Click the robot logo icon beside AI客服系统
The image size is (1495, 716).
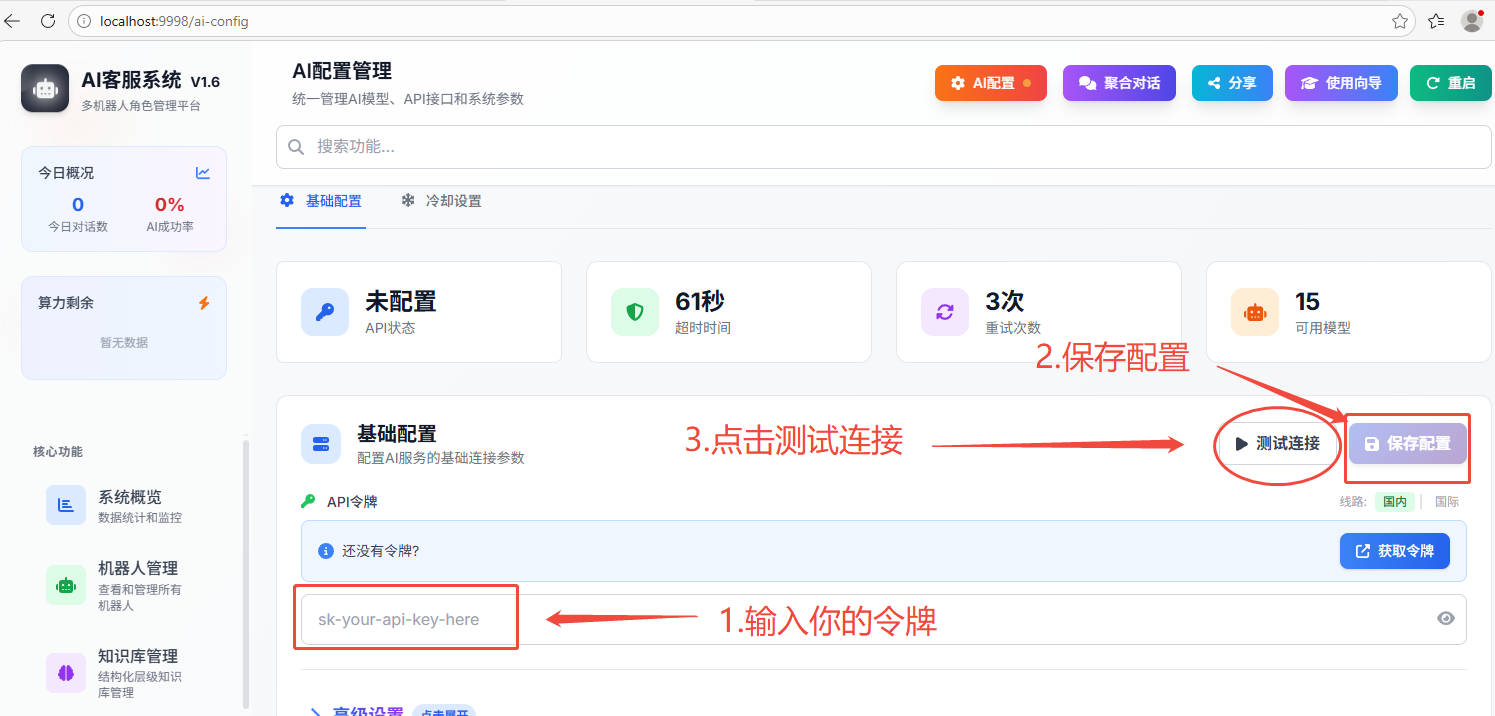coord(45,89)
